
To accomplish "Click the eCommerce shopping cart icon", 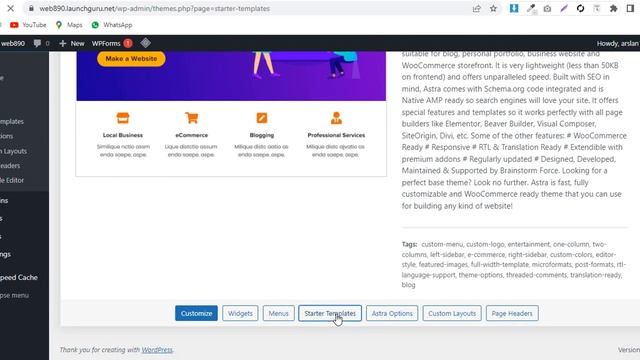I will point(191,118).
